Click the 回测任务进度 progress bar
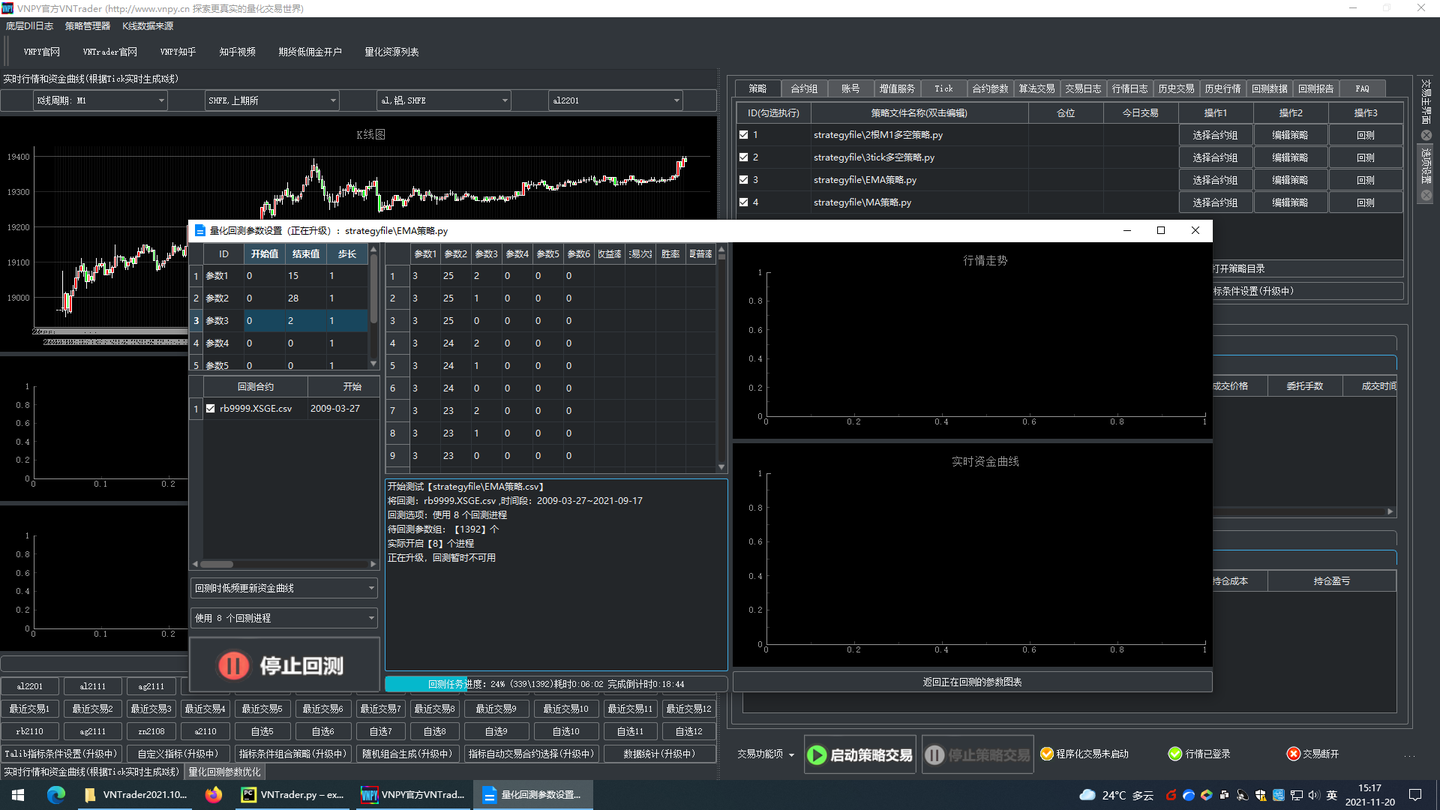 tap(556, 684)
